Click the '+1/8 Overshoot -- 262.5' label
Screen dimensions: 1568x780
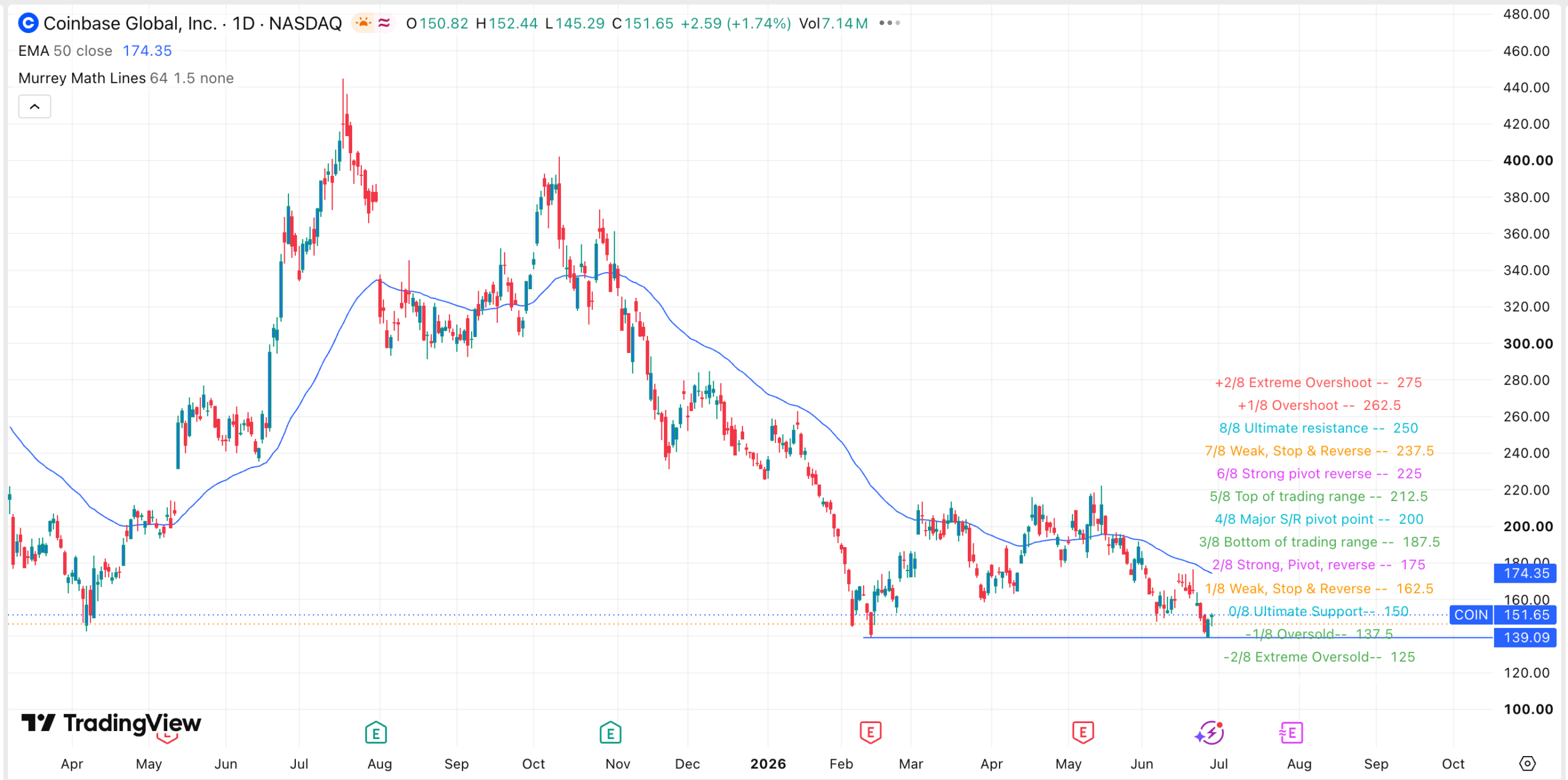pyautogui.click(x=1319, y=406)
